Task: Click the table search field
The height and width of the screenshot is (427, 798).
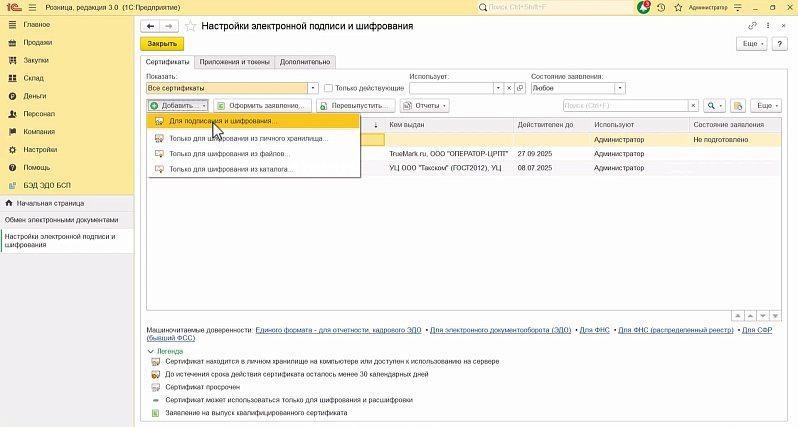Action: click(x=625, y=105)
